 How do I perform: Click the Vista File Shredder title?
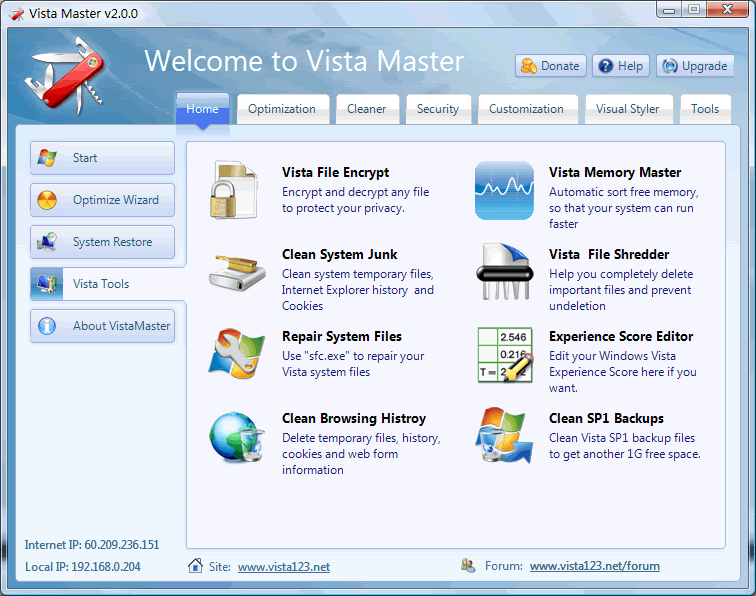pyautogui.click(x=609, y=255)
